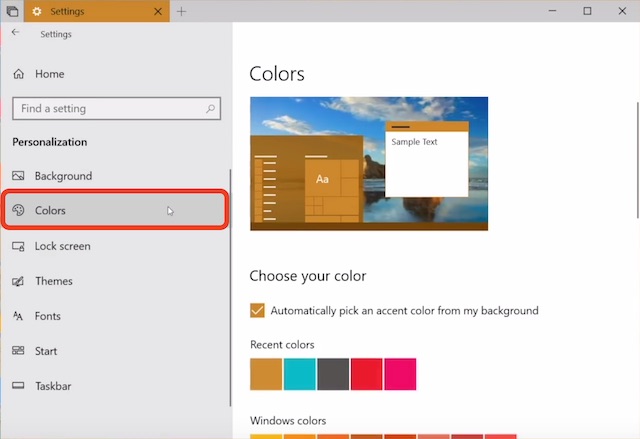Open Lock screen settings
Viewport: 640px width, 439px height.
point(115,246)
